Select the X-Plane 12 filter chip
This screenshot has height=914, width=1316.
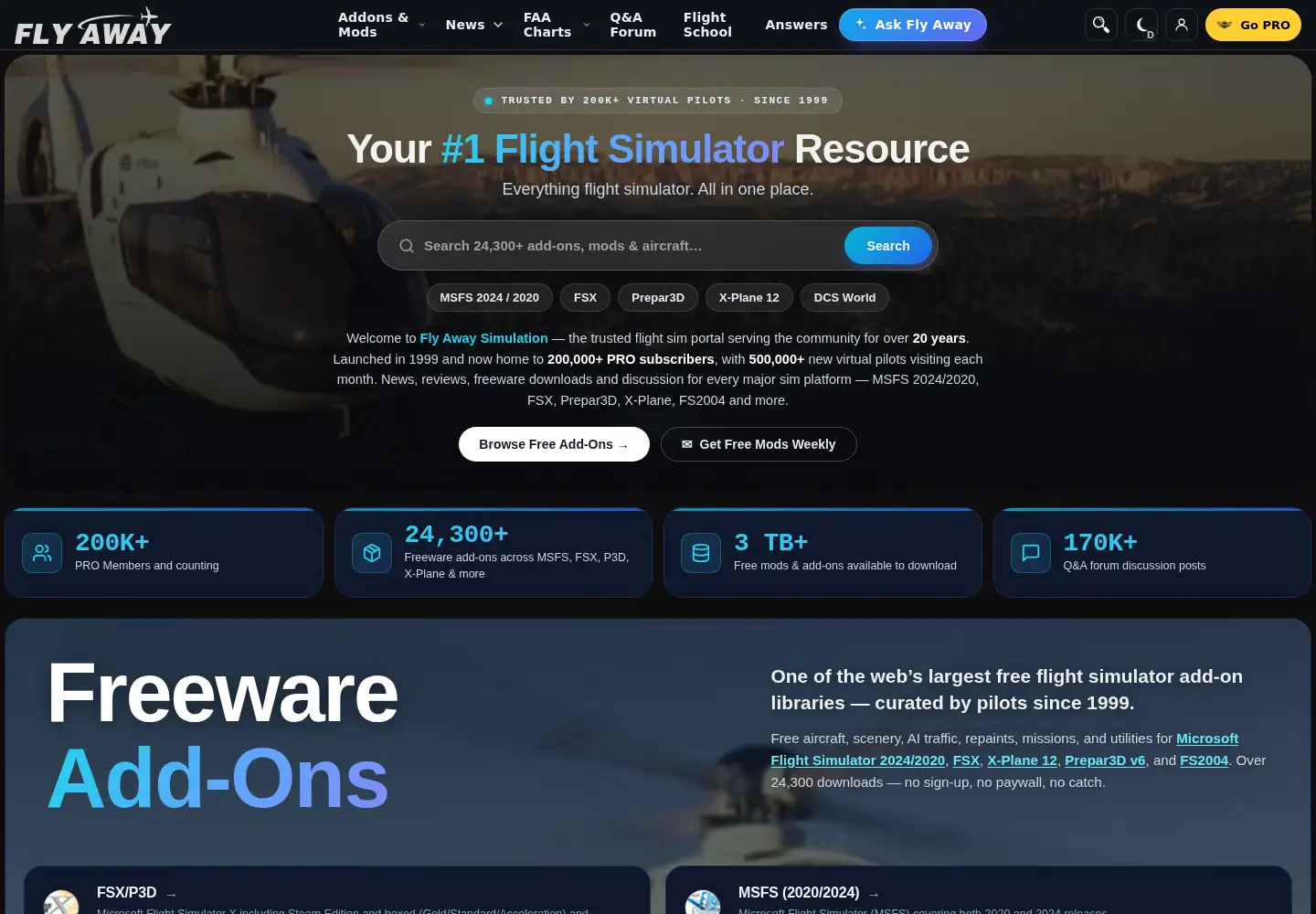point(748,298)
